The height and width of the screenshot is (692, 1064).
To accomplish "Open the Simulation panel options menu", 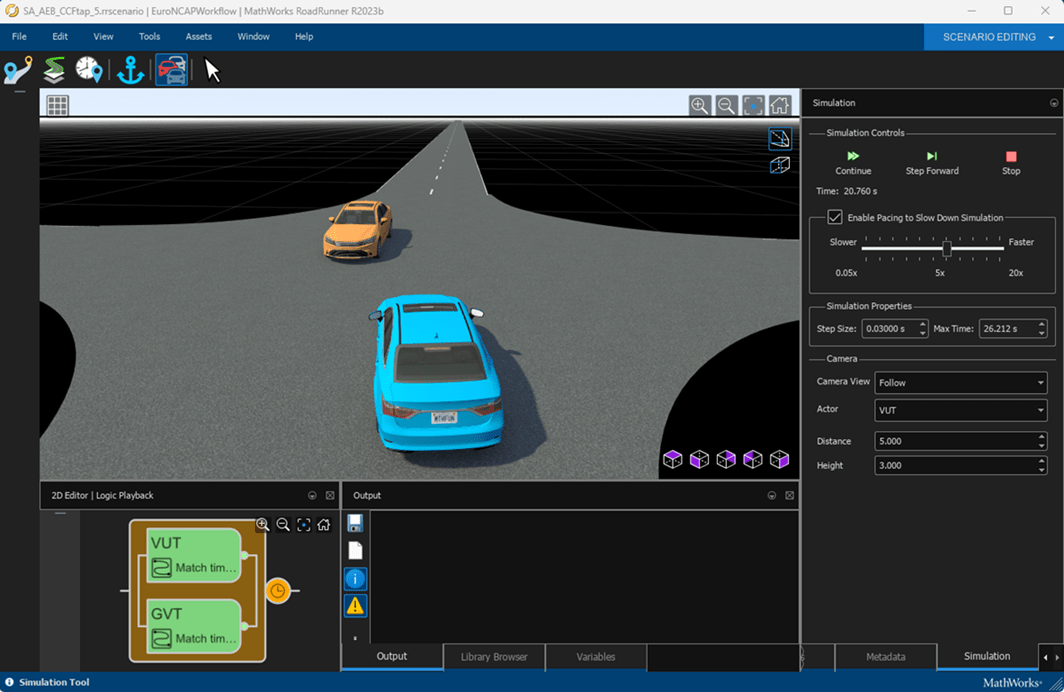I will 1054,103.
